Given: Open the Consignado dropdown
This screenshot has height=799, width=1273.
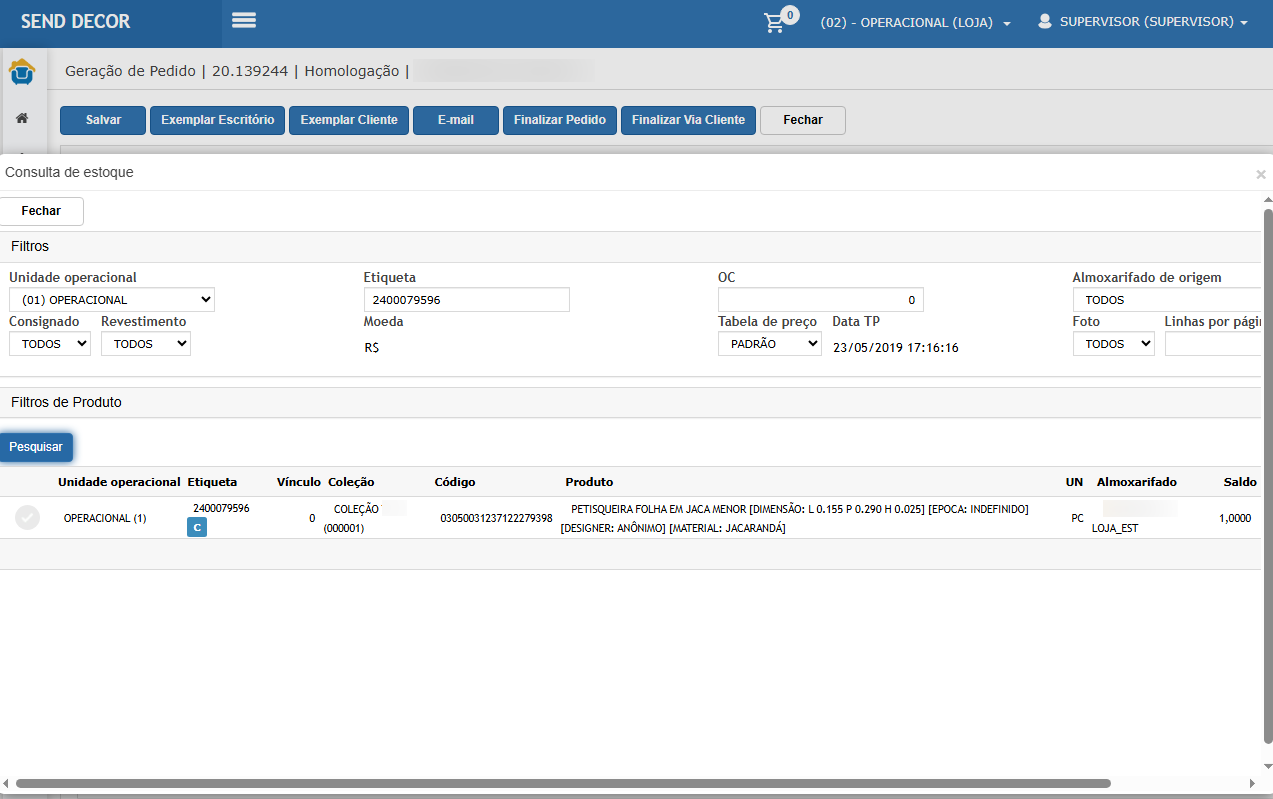Looking at the screenshot, I should tap(50, 343).
